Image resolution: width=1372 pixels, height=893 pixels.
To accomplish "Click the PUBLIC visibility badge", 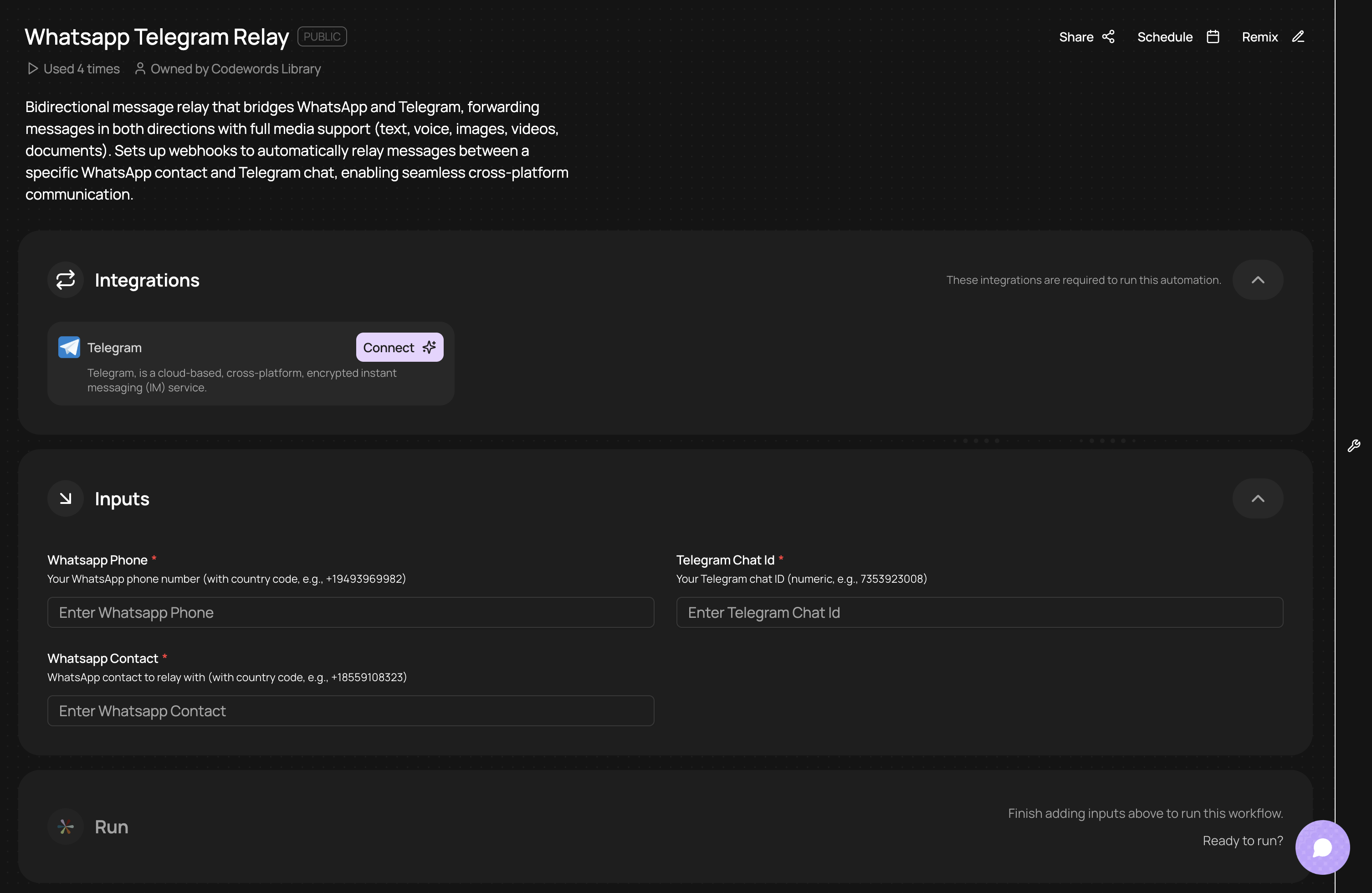I will point(322,36).
